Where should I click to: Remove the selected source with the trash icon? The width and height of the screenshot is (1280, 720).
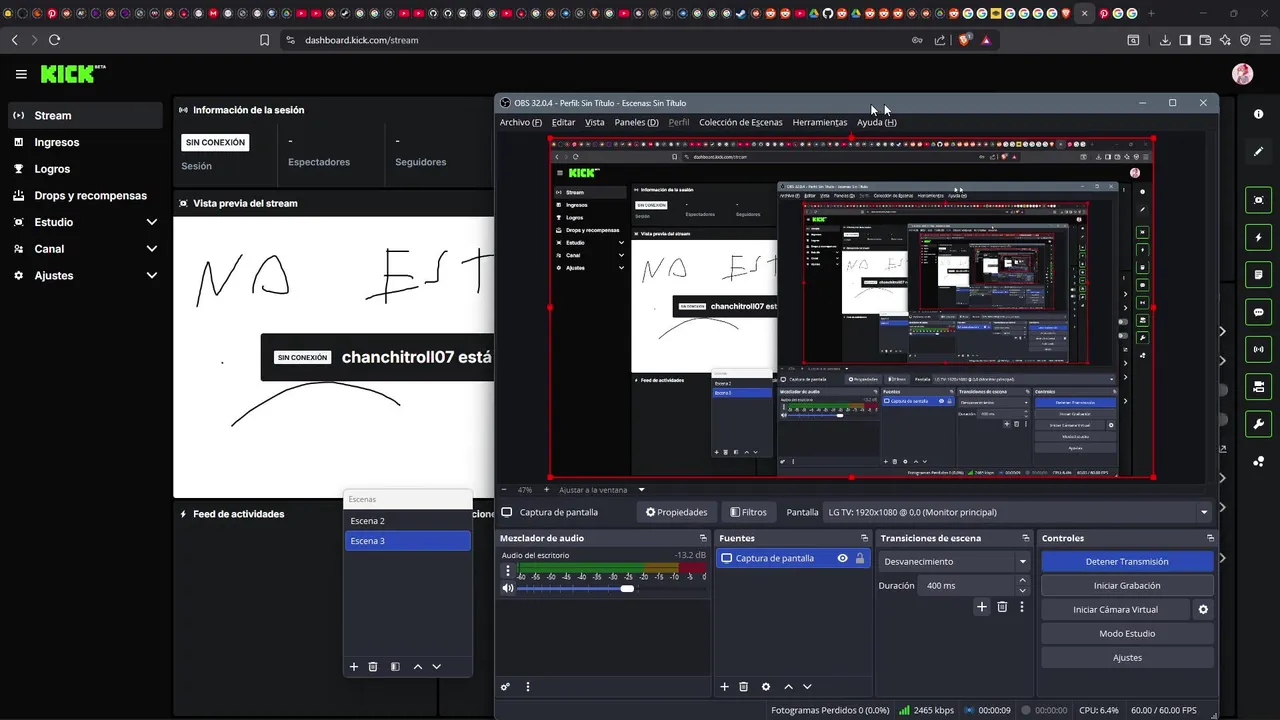pyautogui.click(x=744, y=687)
